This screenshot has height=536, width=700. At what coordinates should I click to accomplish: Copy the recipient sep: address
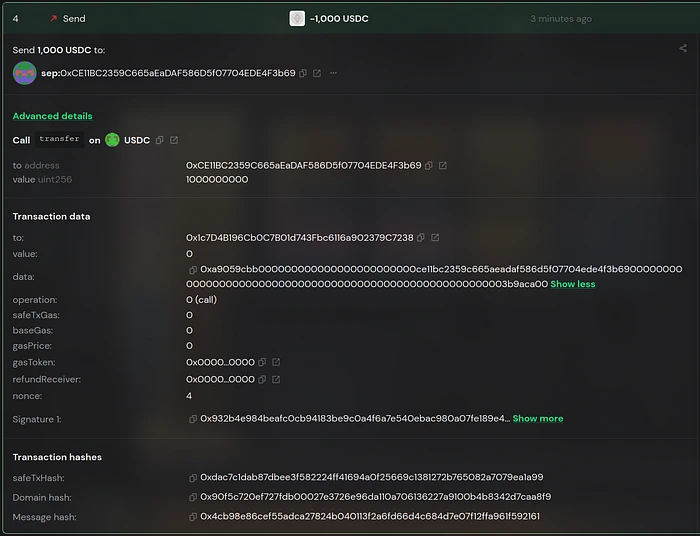coord(303,73)
